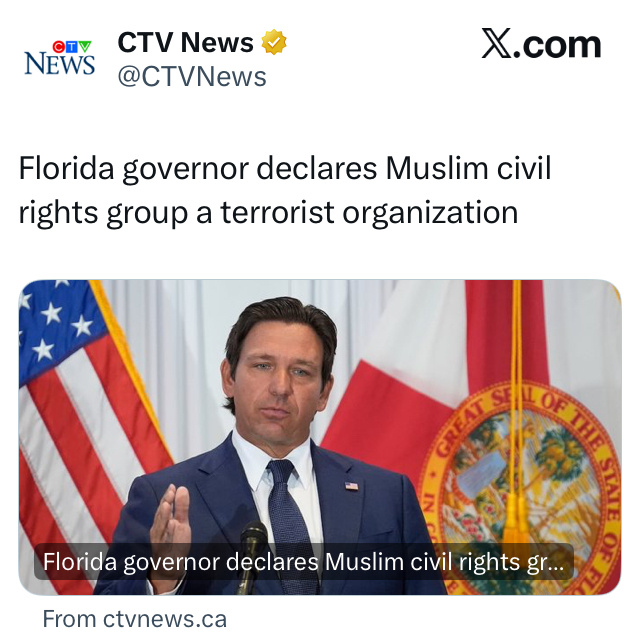
Task: Click the gold verified checkmark badge
Action: (274, 42)
